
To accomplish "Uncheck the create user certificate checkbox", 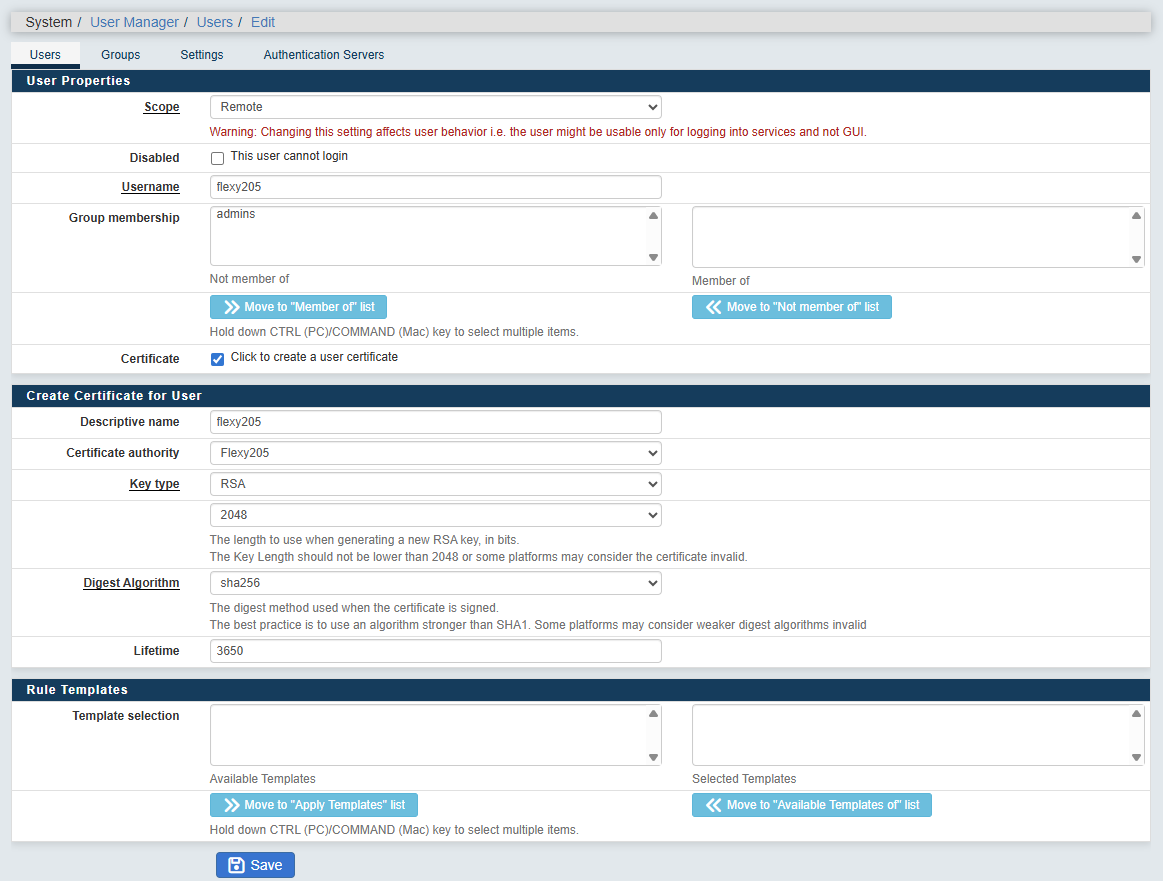I will tap(217, 359).
